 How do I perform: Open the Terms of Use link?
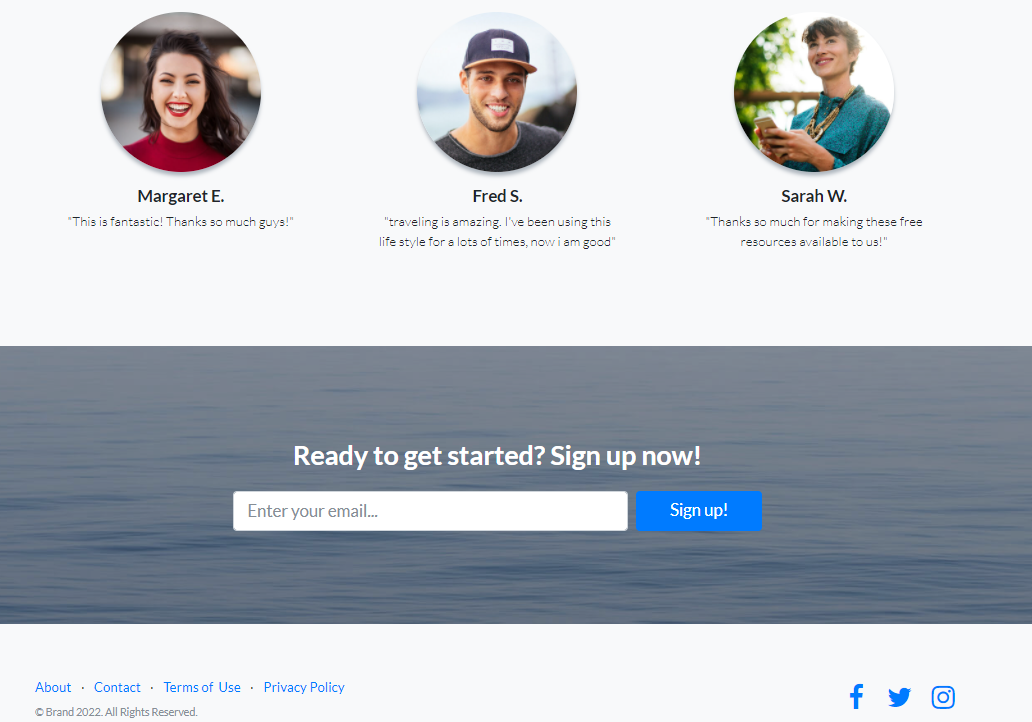point(202,687)
